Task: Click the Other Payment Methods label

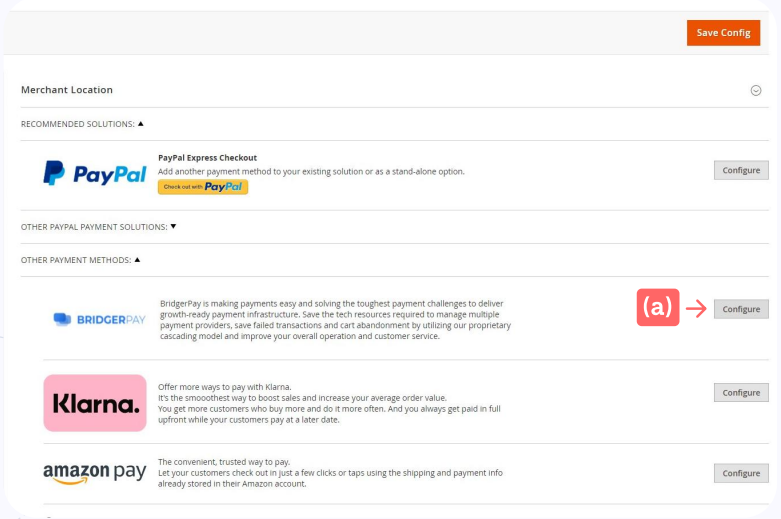Action: 76,260
